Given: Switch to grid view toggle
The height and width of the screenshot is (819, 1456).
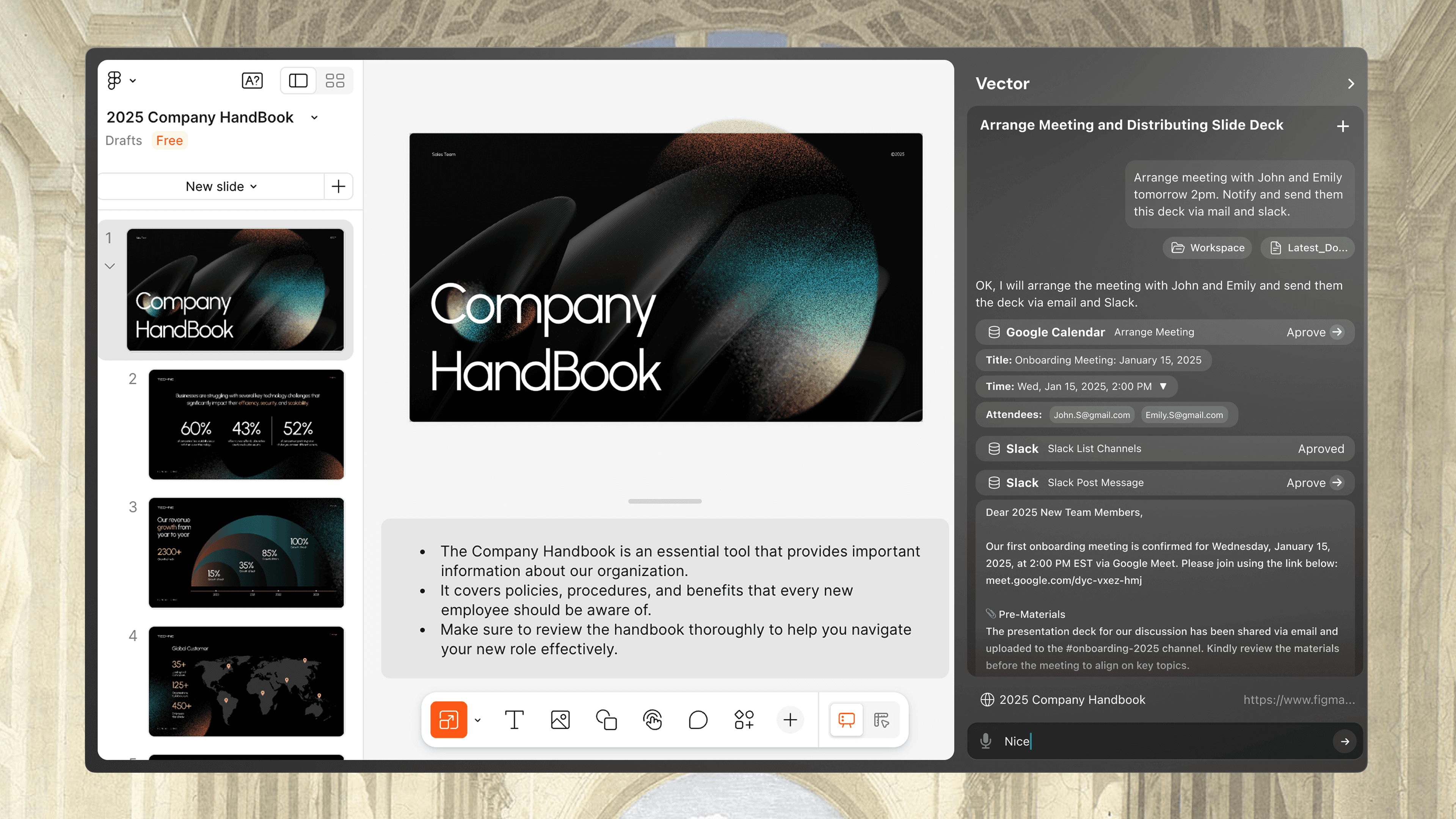Looking at the screenshot, I should 334,81.
